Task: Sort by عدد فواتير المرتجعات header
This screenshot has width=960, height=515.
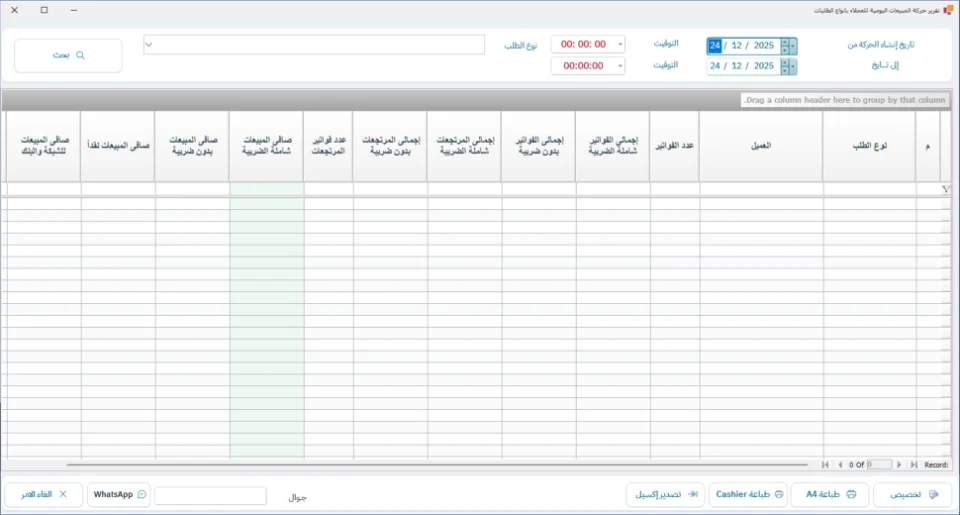Action: 328,146
